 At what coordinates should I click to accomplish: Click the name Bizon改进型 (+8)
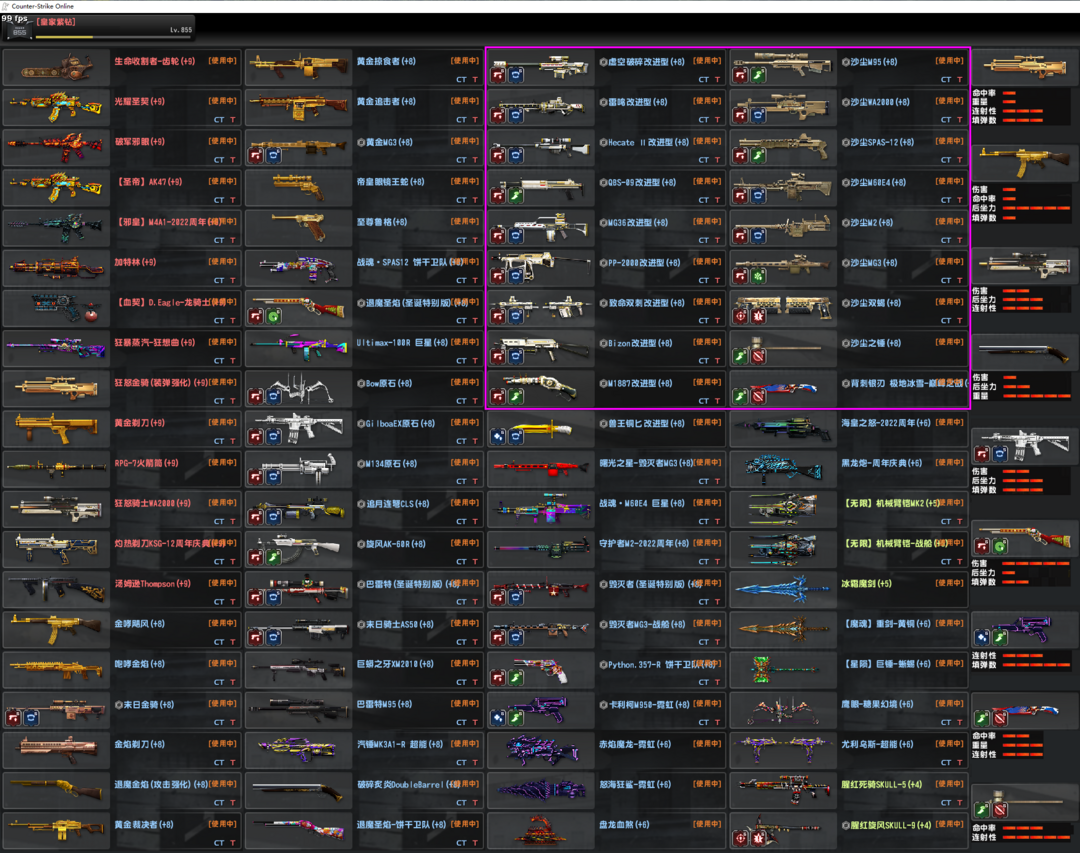pyautogui.click(x=640, y=343)
